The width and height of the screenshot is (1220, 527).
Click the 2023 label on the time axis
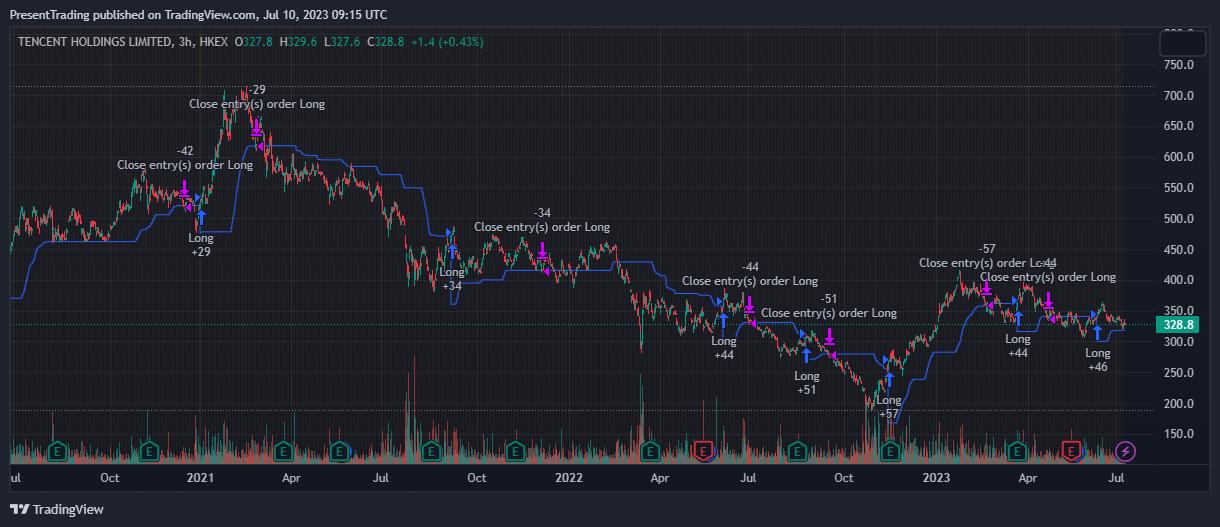click(x=935, y=479)
